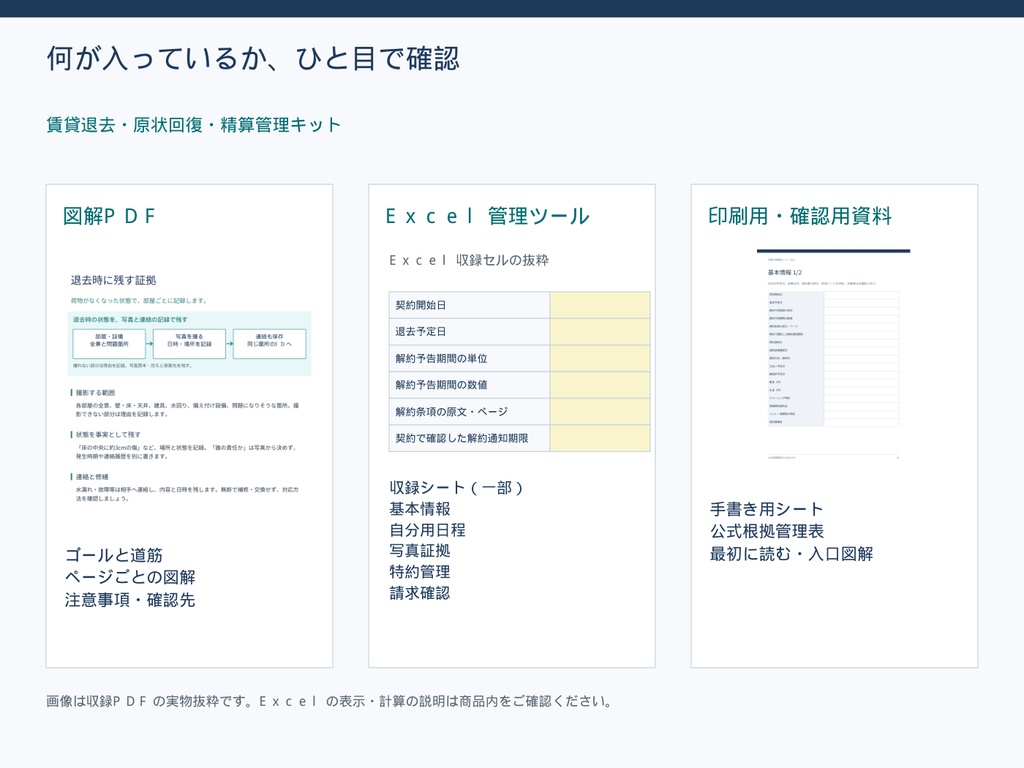The height and width of the screenshot is (768, 1024).
Task: Click the 撮影する範囲 section heading
Action: tap(93, 392)
